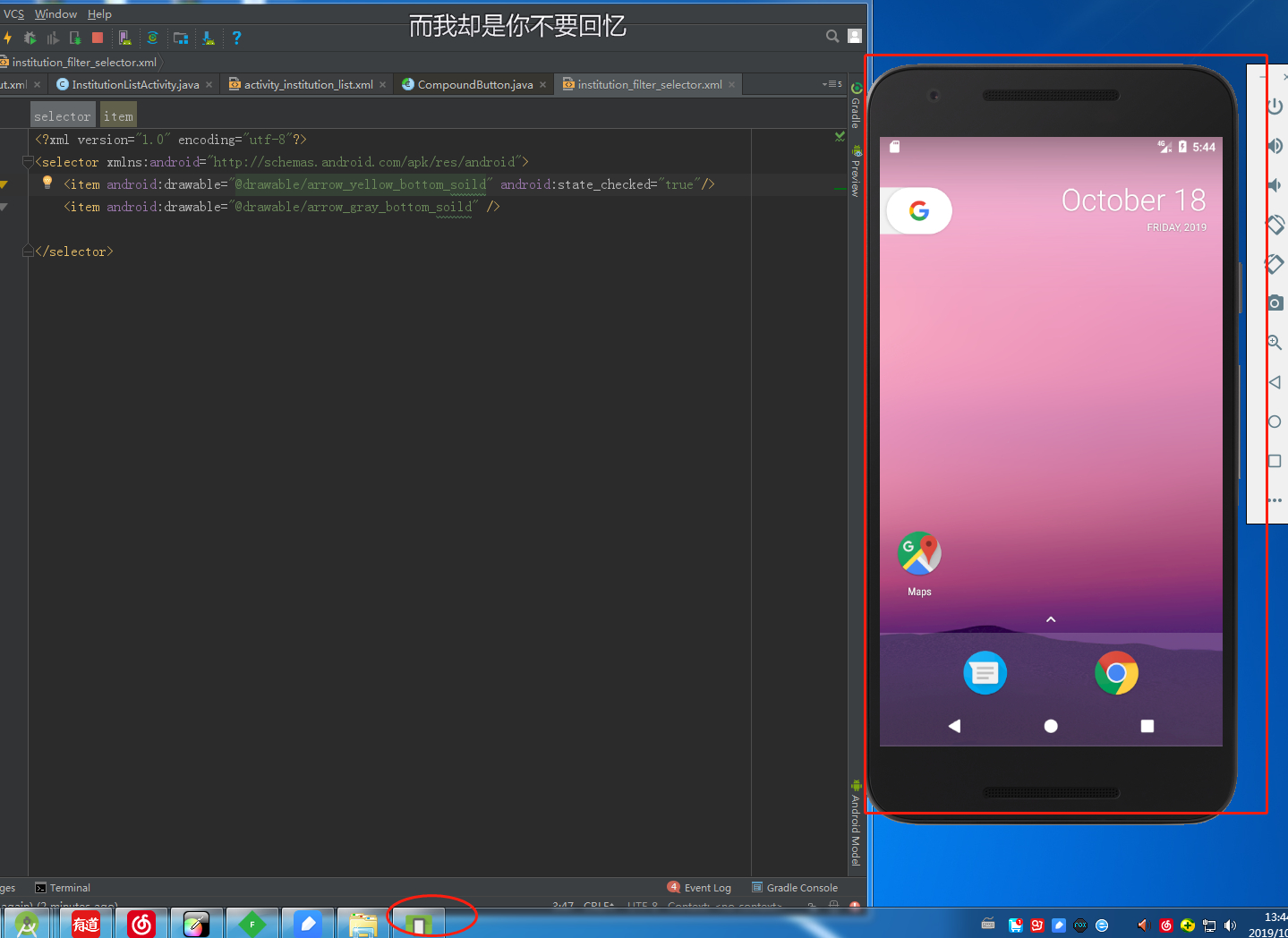Click the selector breadcrumb
The image size is (1288, 938).
63,116
